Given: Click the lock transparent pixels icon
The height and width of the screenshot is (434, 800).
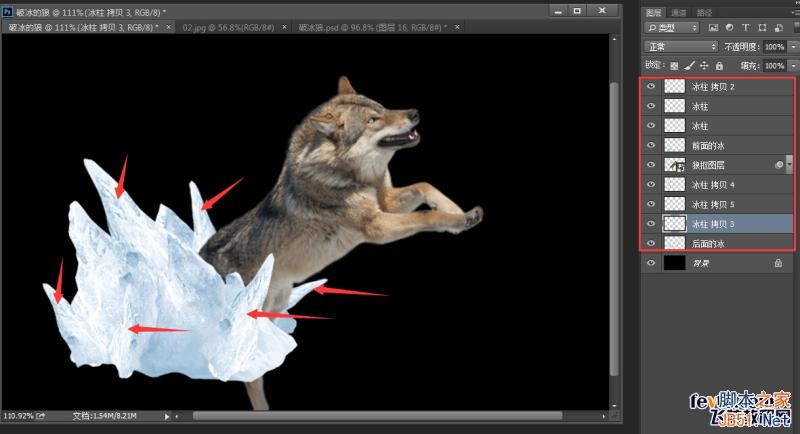Looking at the screenshot, I should [673, 65].
